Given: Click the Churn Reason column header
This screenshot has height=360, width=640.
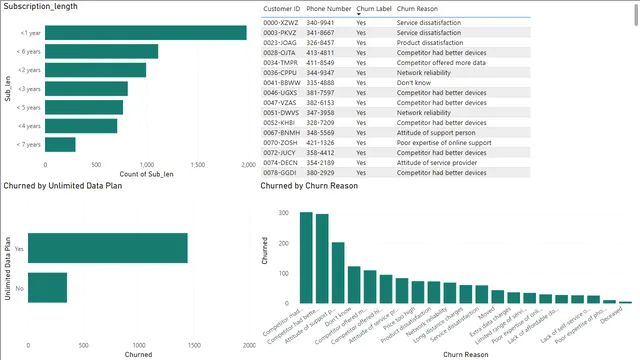Looking at the screenshot, I should coord(417,9).
